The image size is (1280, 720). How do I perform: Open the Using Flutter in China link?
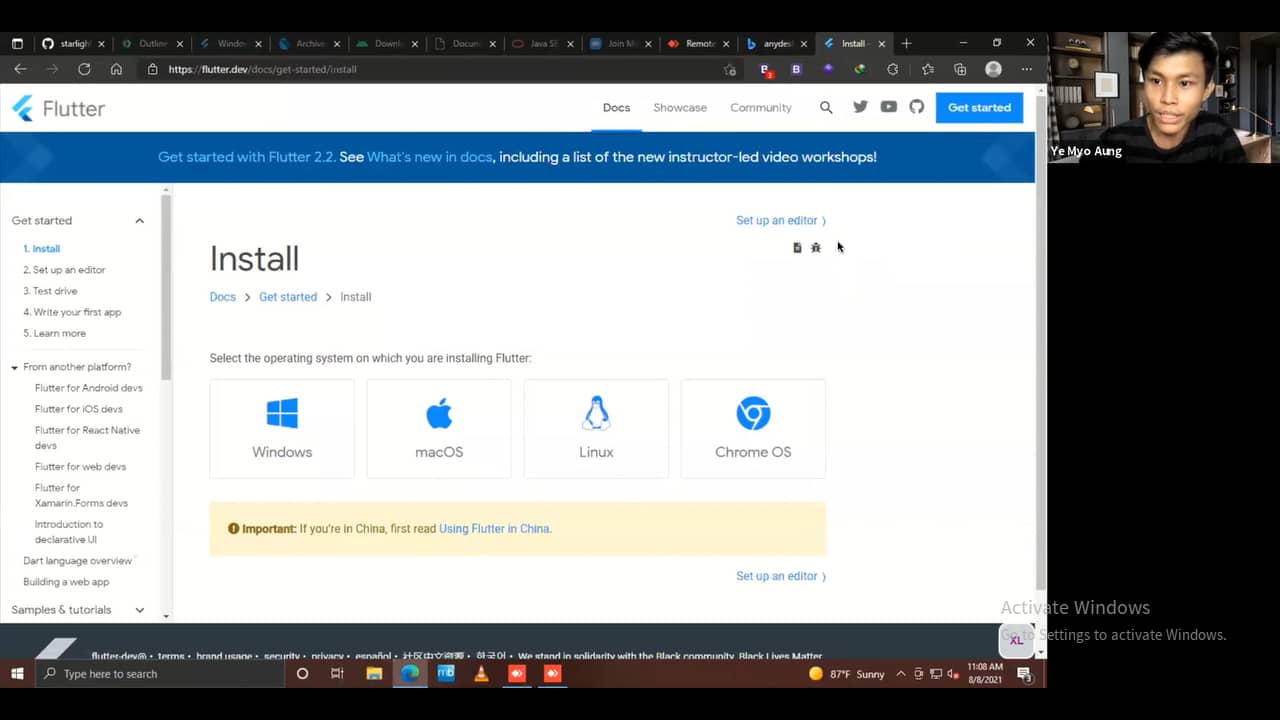point(494,528)
